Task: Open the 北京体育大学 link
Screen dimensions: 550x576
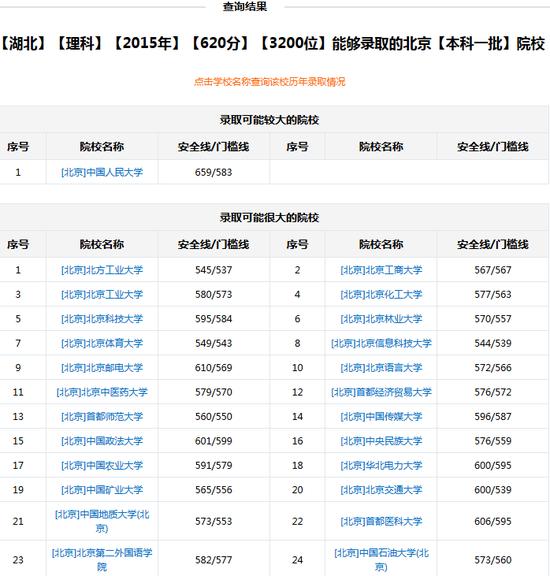Action: (x=102, y=343)
